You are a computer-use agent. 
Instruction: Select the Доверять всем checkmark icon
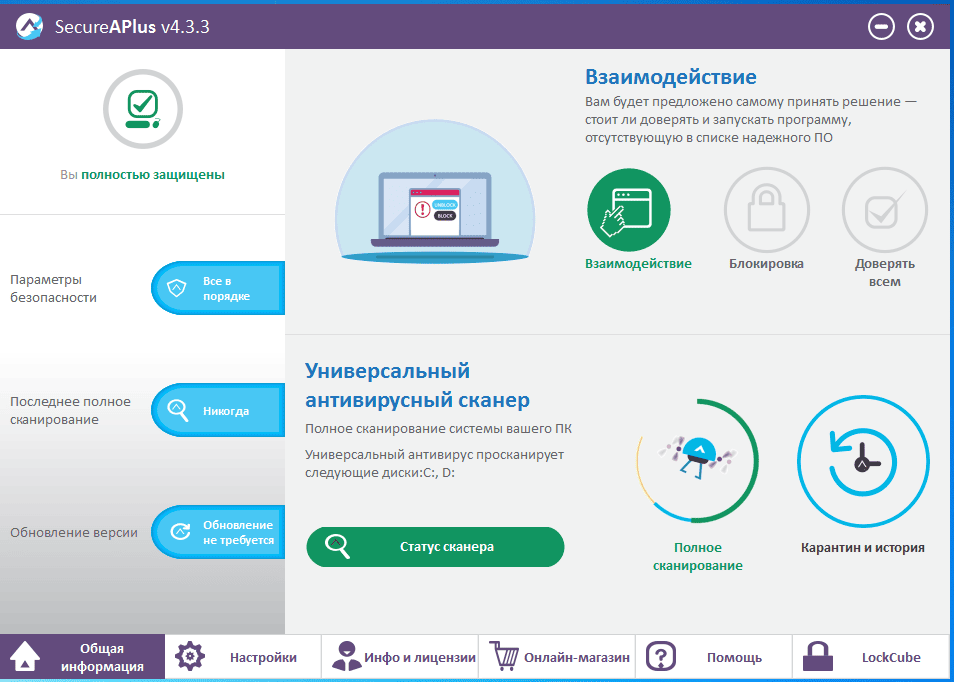click(885, 210)
